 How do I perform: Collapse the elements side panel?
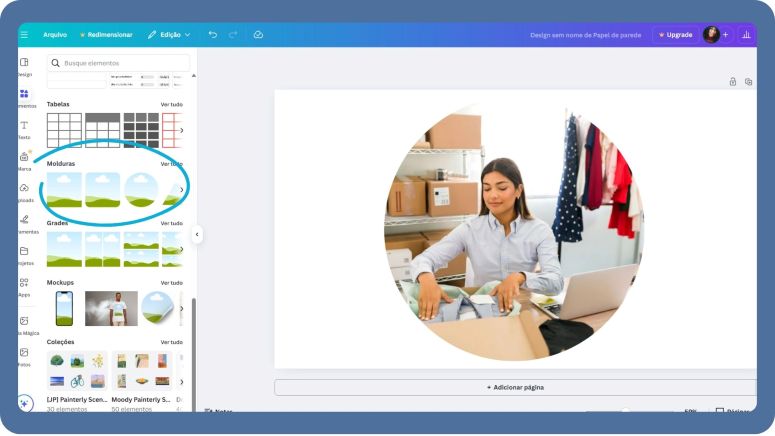pos(197,234)
